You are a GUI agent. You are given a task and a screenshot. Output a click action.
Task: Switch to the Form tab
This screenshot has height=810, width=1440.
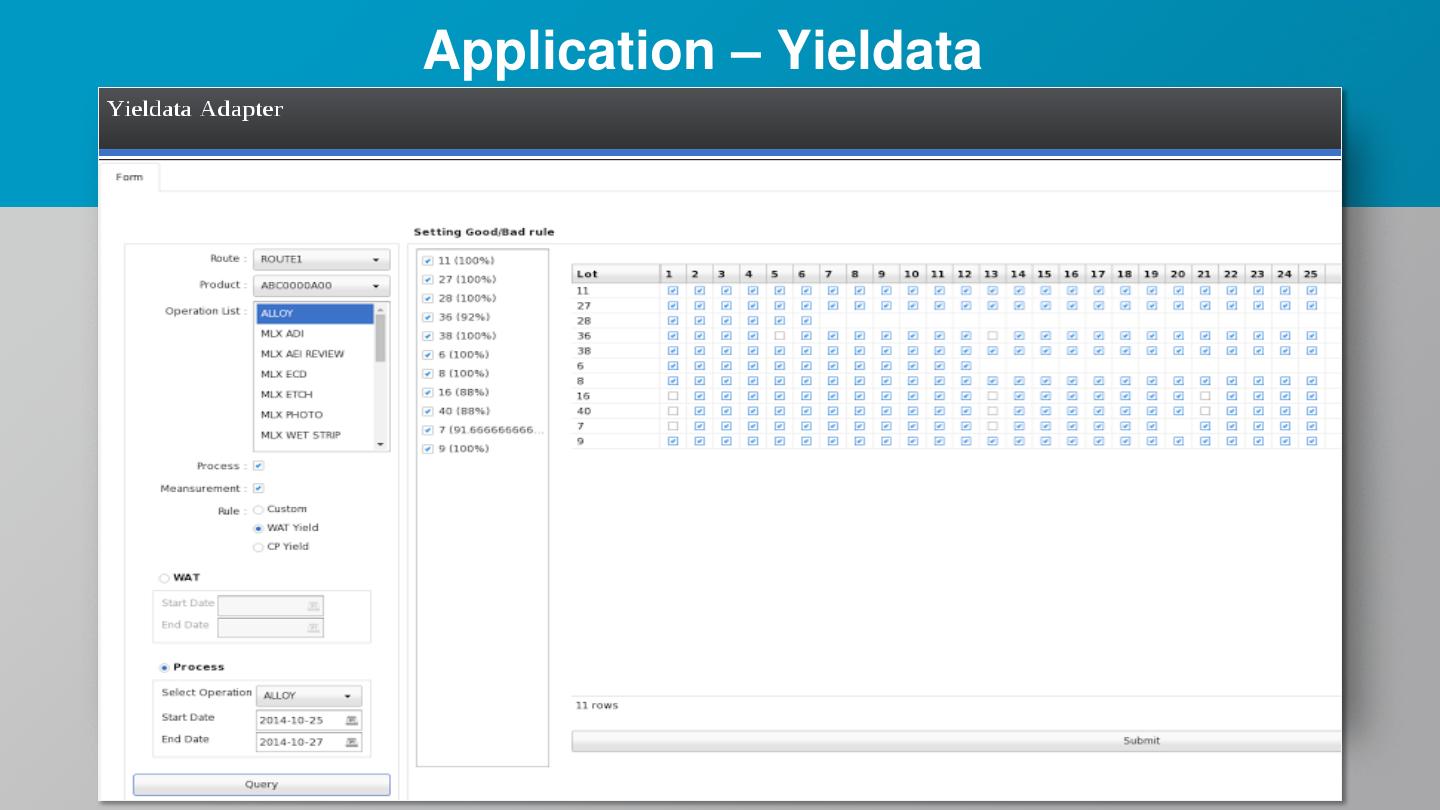coord(129,177)
